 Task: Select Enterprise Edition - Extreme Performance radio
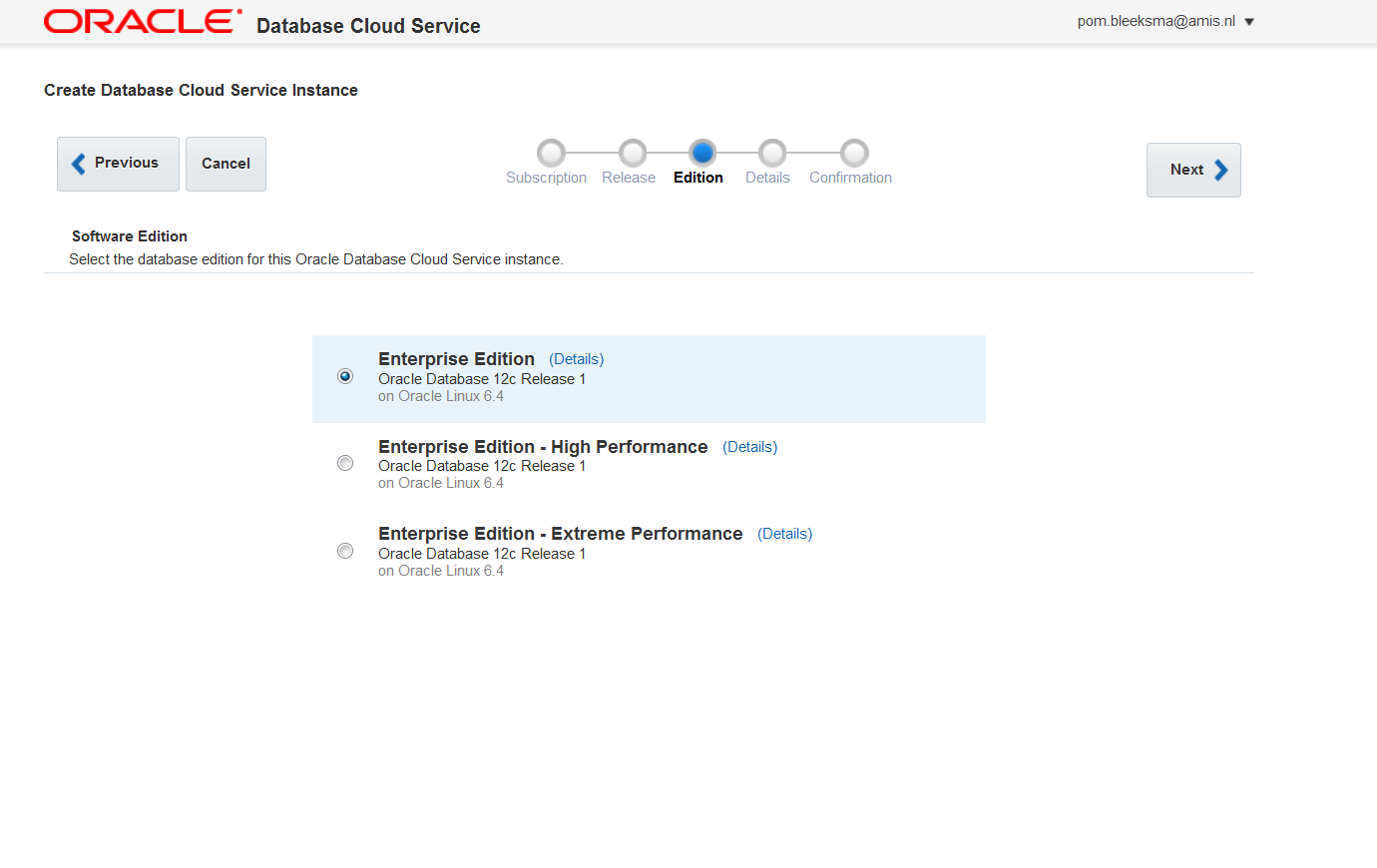[x=345, y=551]
